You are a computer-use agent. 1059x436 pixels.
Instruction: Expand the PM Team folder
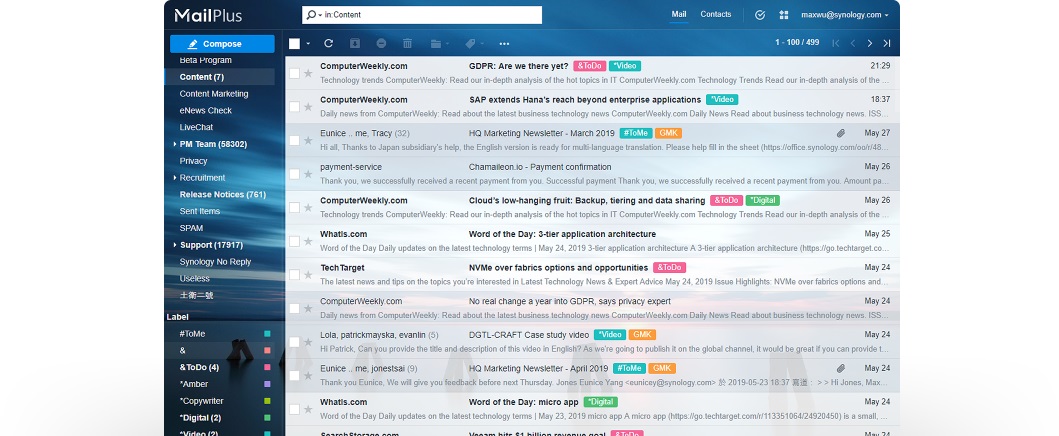point(175,144)
